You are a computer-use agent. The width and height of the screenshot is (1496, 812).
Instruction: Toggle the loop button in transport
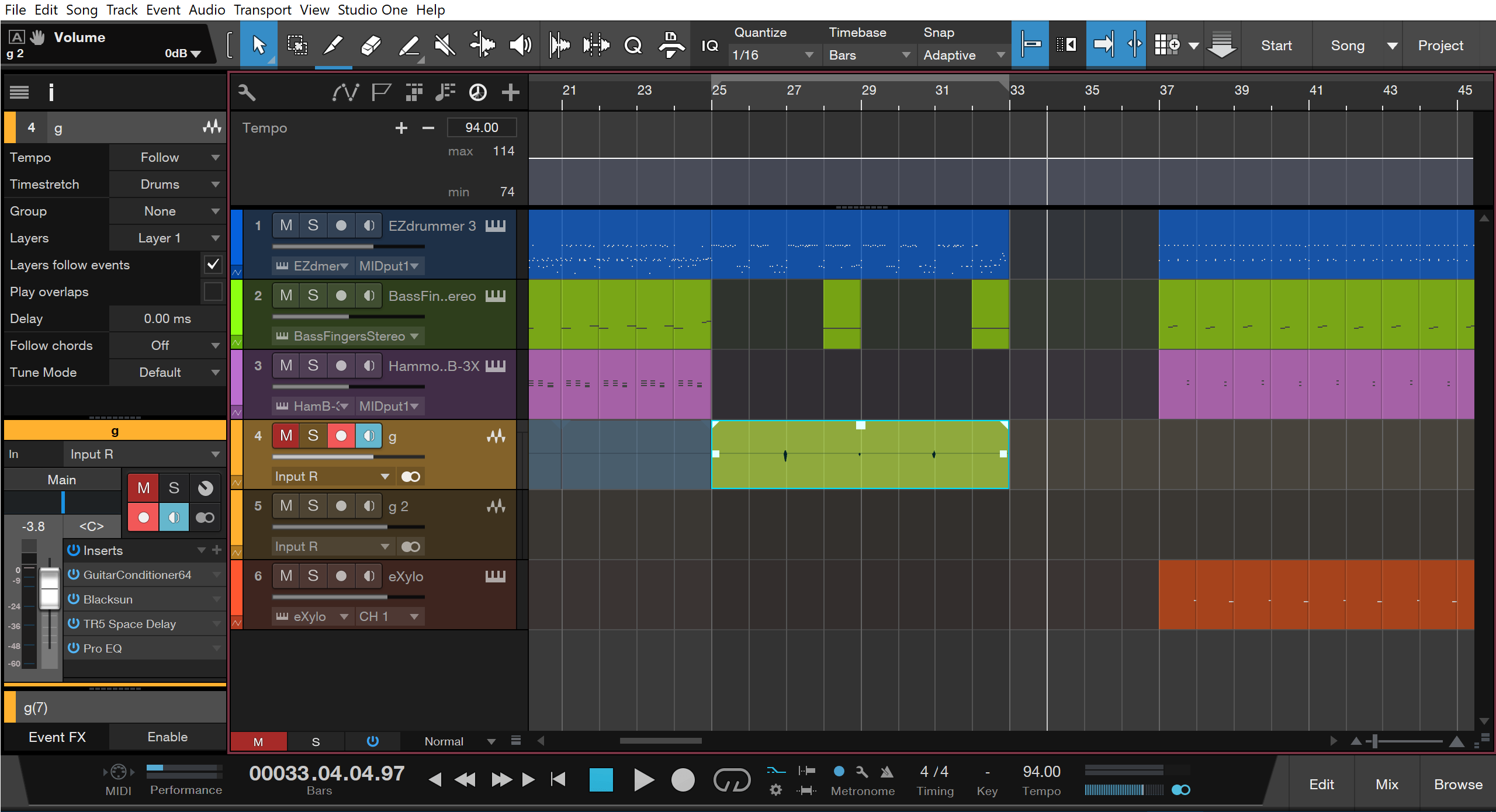[x=732, y=780]
